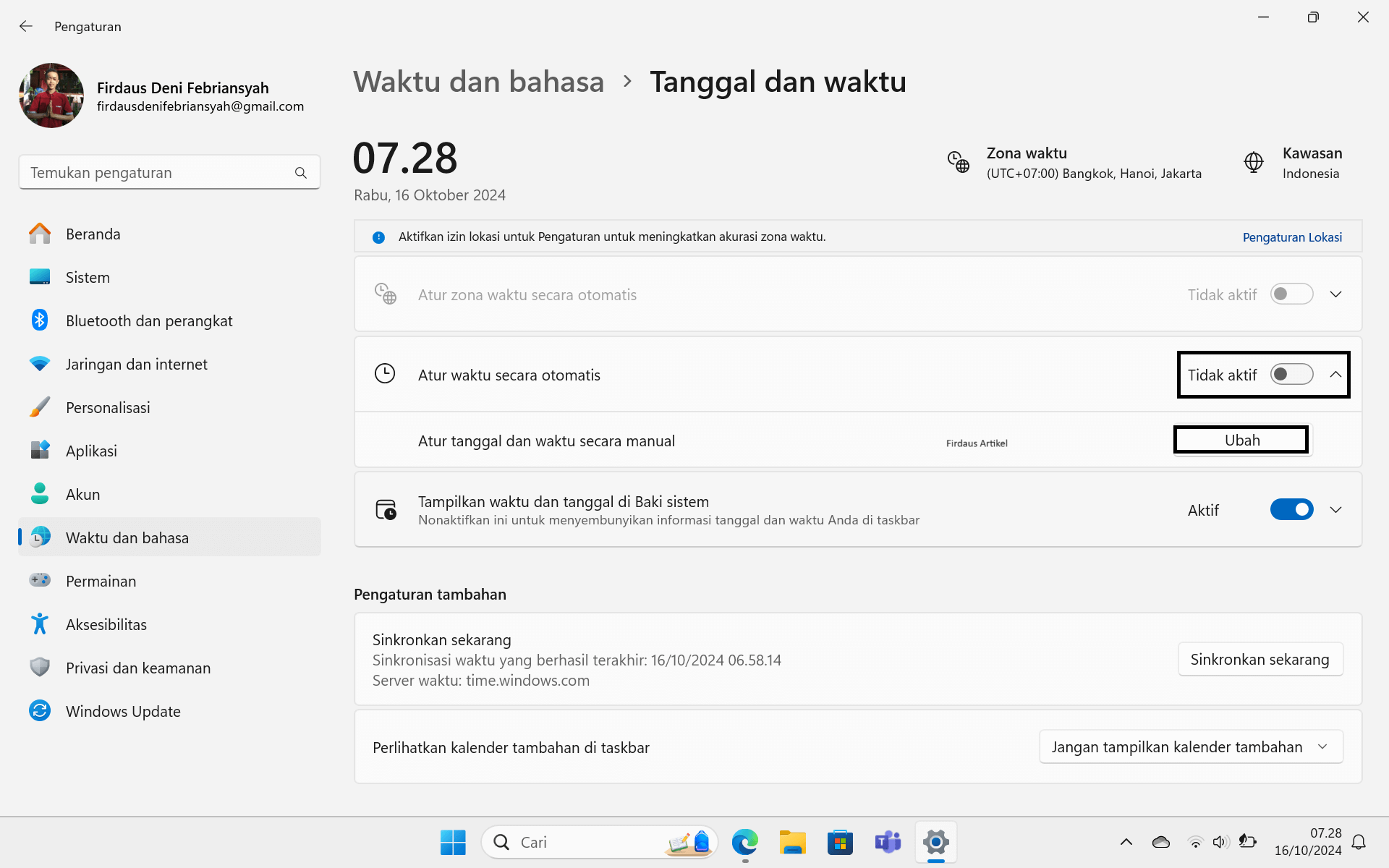Open File Explorer from the taskbar
This screenshot has width=1389, height=868.
pyautogui.click(x=792, y=842)
